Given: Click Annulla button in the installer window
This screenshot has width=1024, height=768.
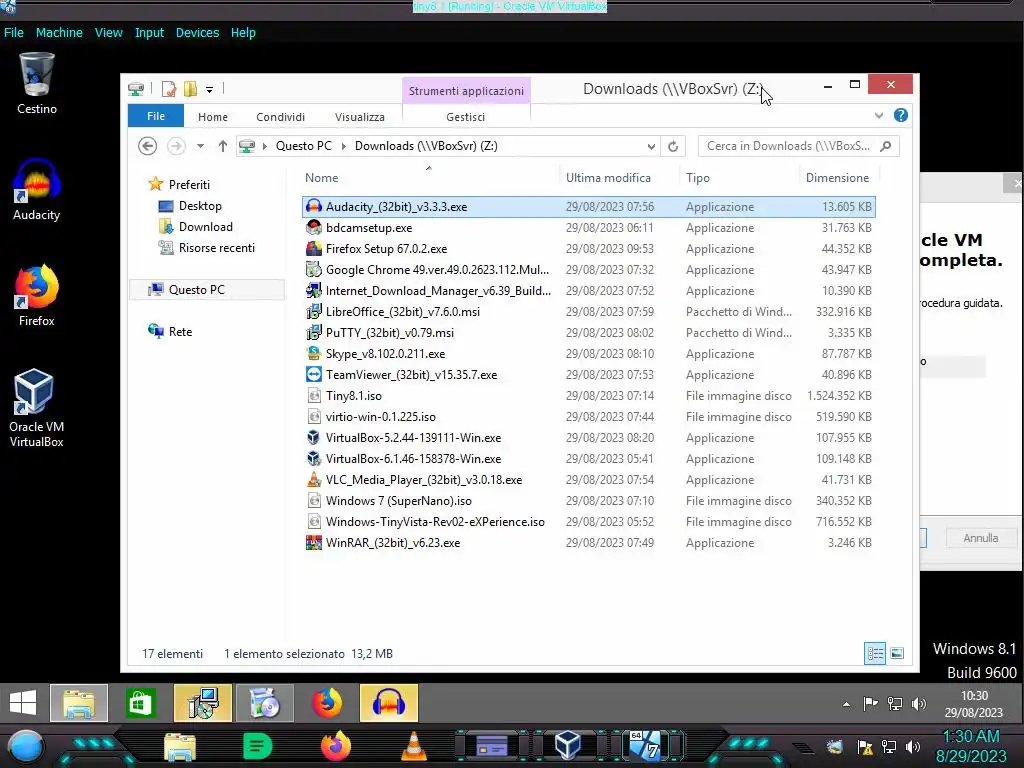Looking at the screenshot, I should [980, 538].
